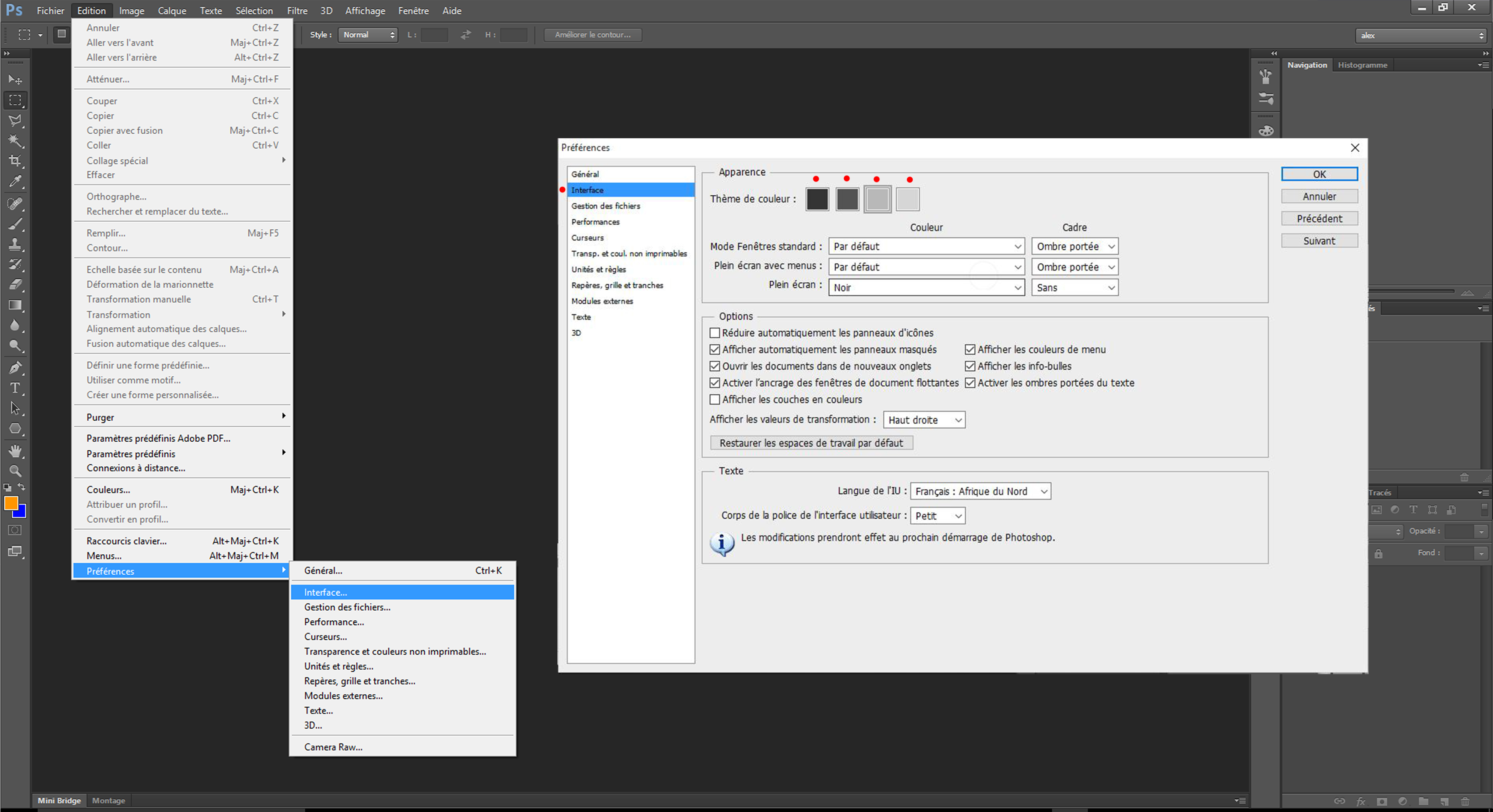This screenshot has width=1493, height=812.
Task: Click the layer effects fx icon
Action: tap(1361, 801)
